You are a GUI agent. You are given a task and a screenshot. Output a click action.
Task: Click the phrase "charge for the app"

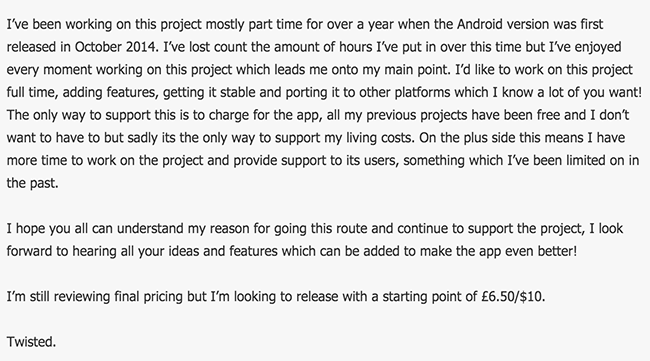[x=265, y=115]
